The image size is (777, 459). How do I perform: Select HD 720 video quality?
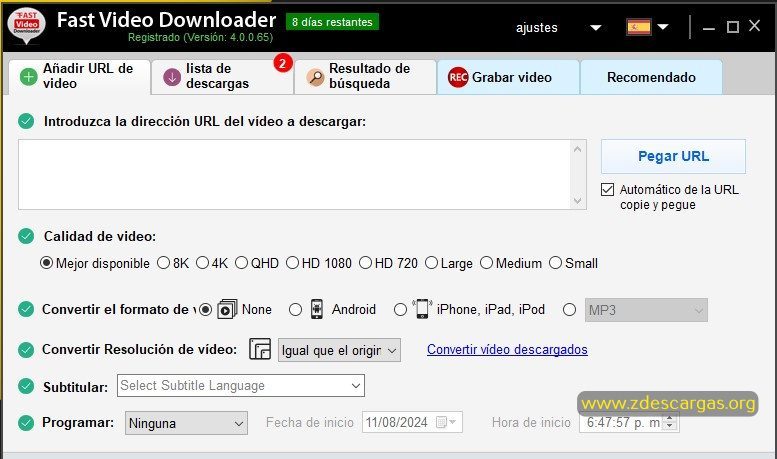pos(365,263)
